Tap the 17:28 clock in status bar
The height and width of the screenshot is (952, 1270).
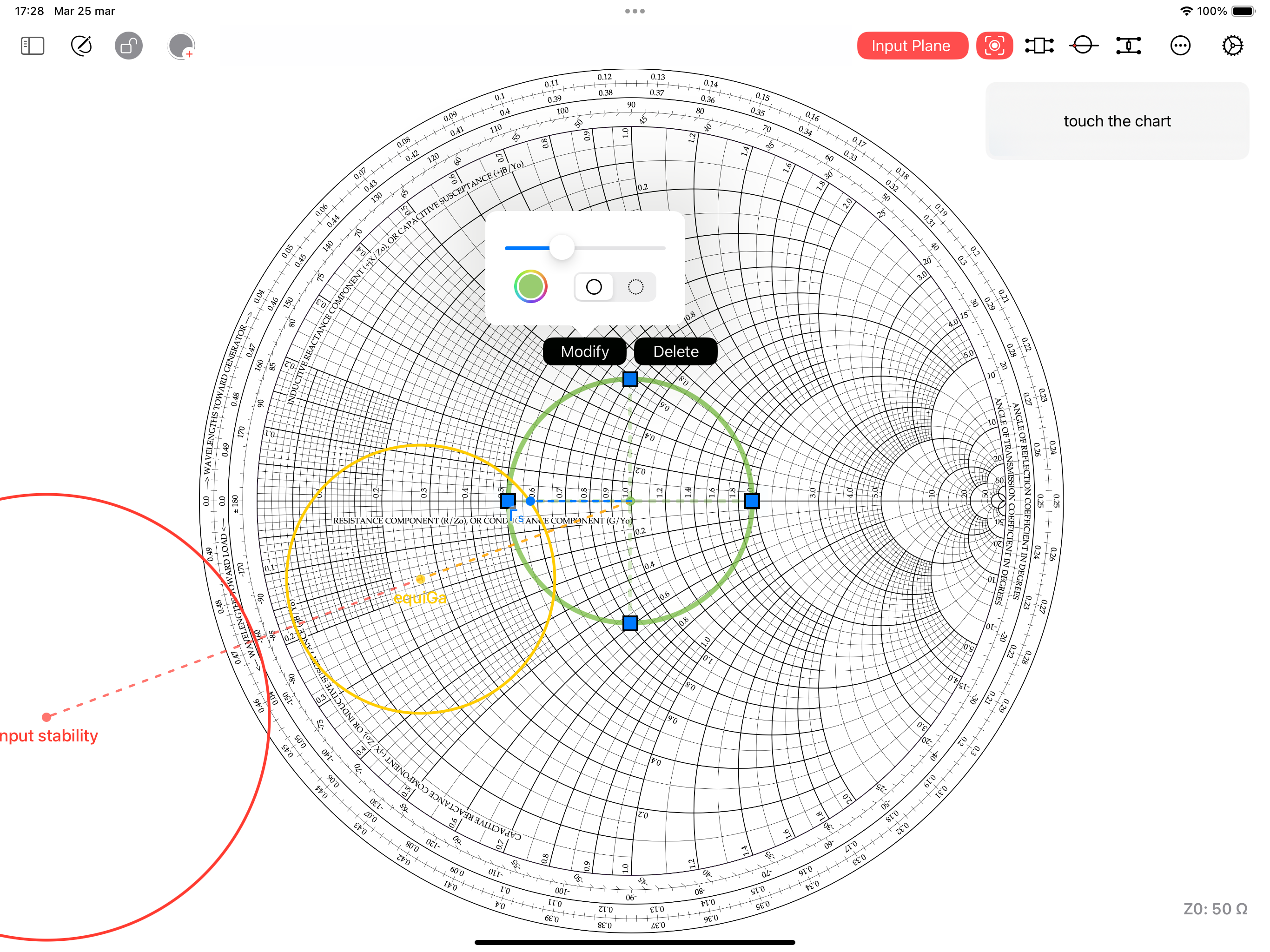click(x=29, y=11)
